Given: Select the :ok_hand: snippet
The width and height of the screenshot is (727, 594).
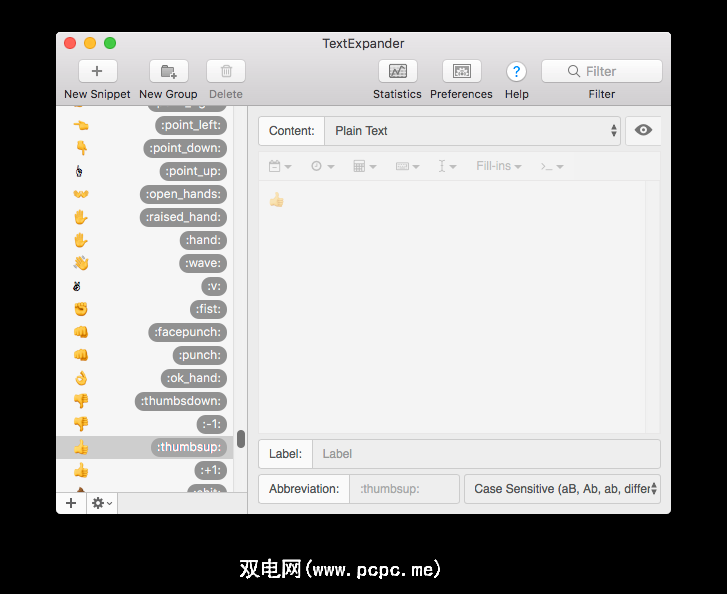Looking at the screenshot, I should [145, 378].
